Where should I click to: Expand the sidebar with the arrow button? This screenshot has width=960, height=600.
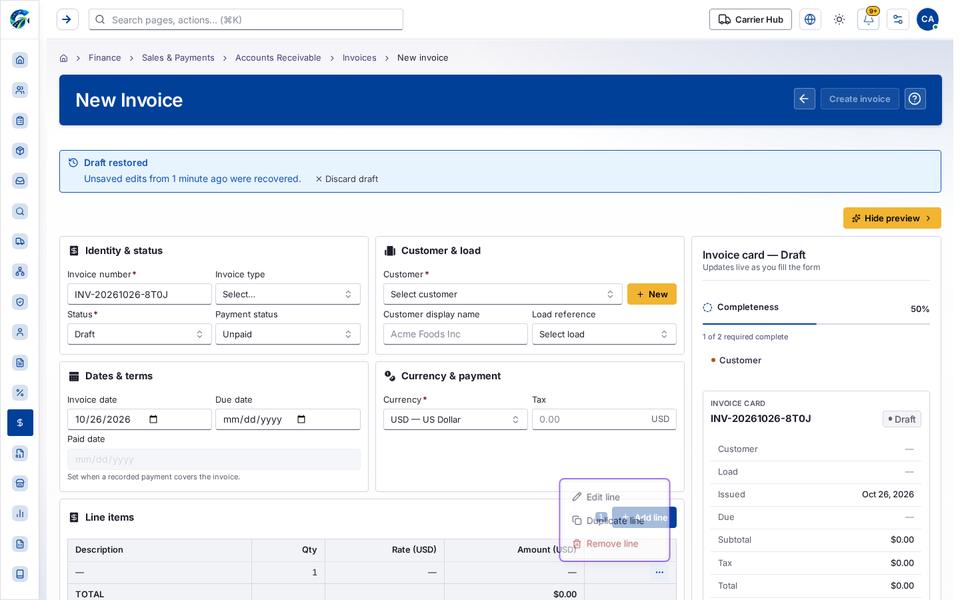pos(67,20)
